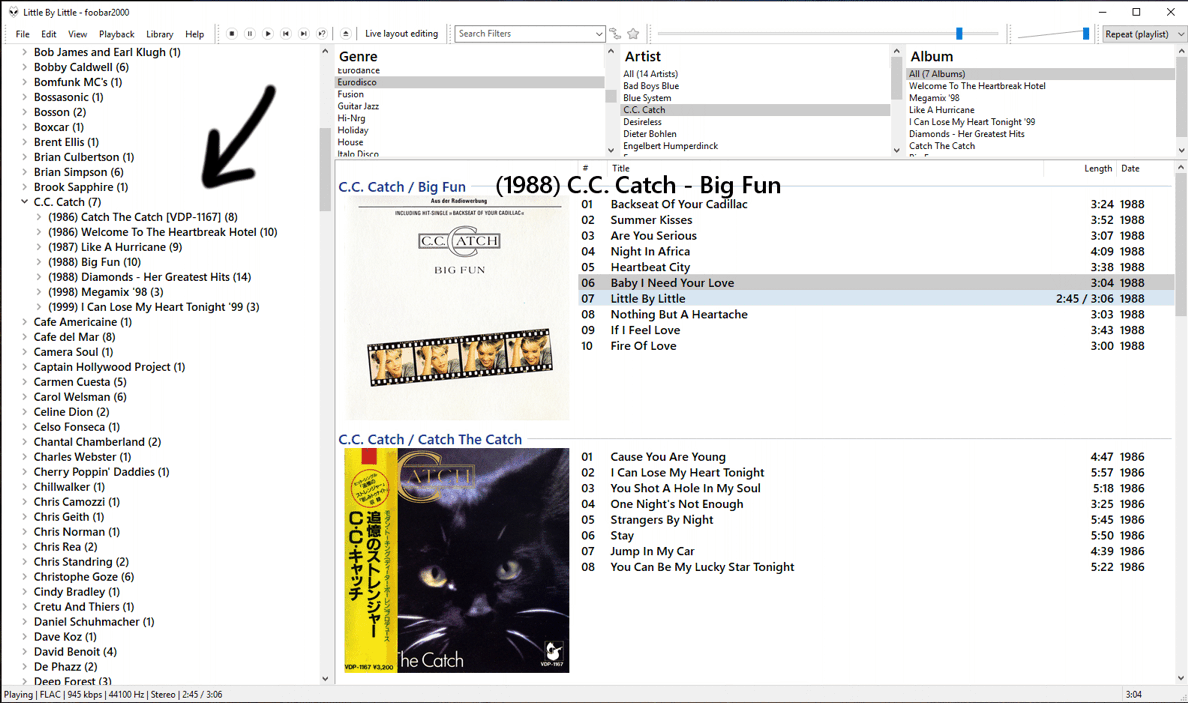Open the Library menu
This screenshot has height=703, width=1188.
point(160,34)
